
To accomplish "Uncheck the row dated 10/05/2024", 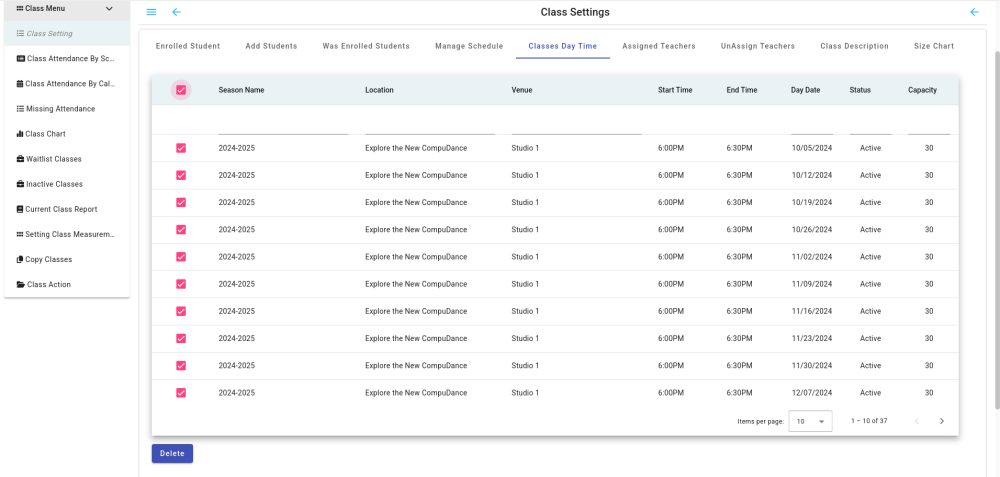I will coord(181,148).
